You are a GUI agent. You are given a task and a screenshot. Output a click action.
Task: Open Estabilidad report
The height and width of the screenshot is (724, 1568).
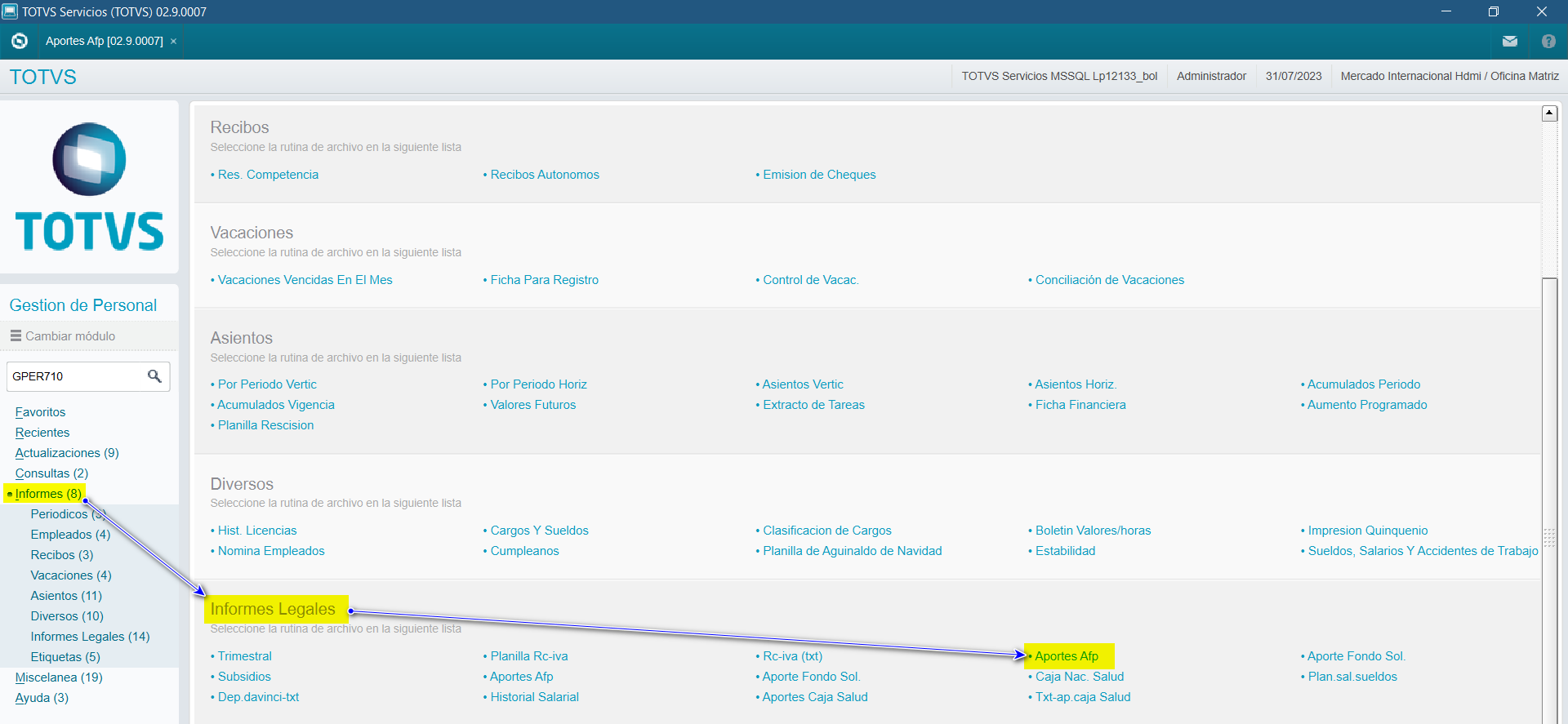click(x=1065, y=551)
